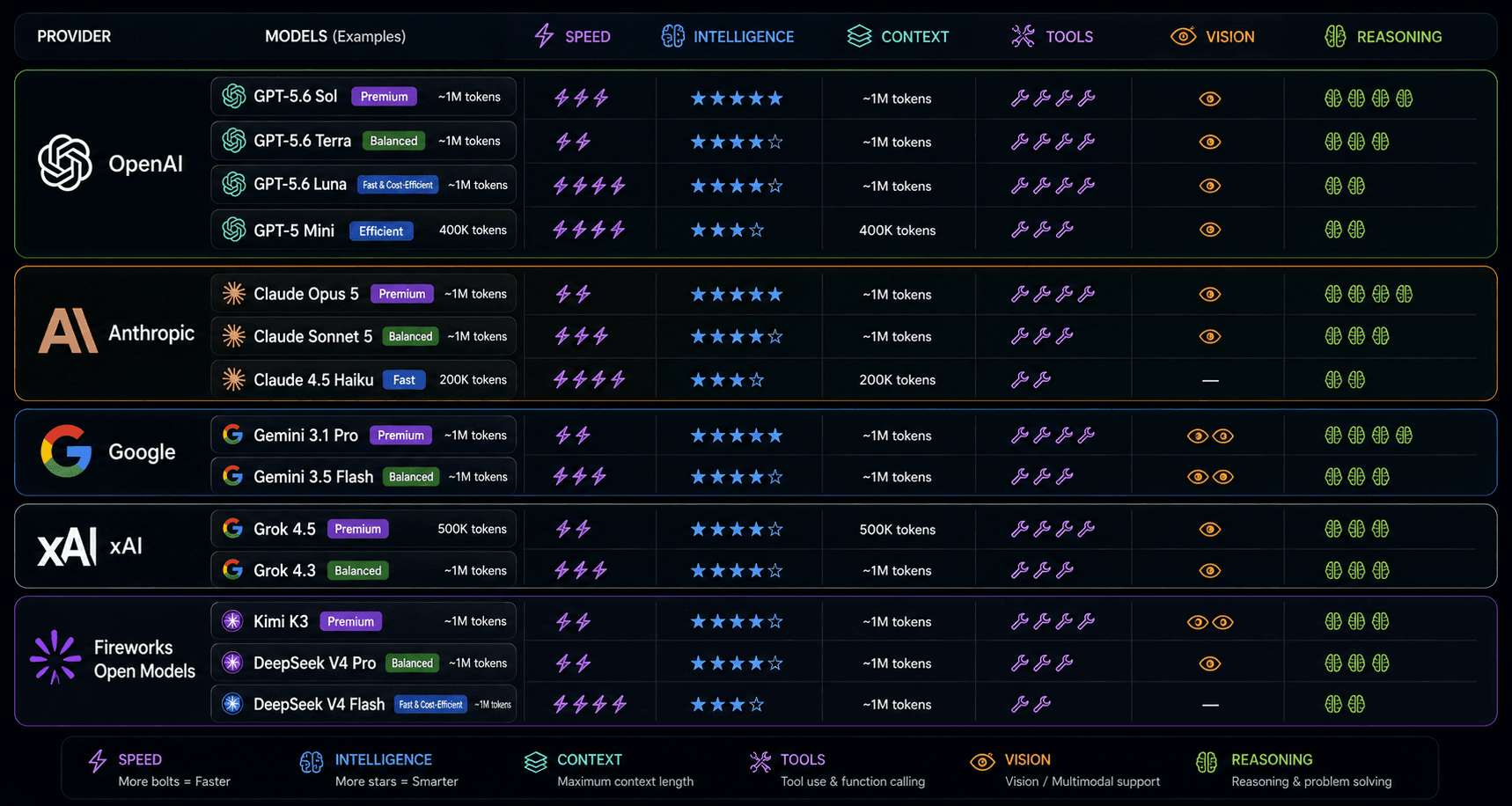Viewport: 1512px width, 806px height.
Task: Click the model name Claude Sonnet 5
Action: pos(313,336)
